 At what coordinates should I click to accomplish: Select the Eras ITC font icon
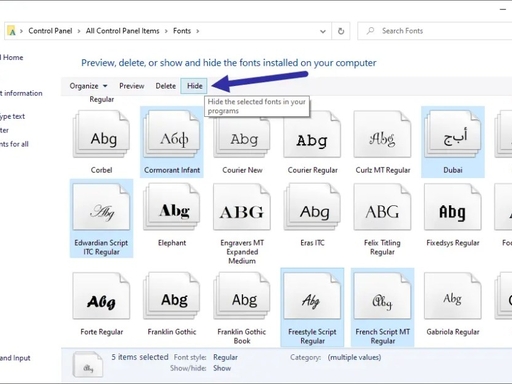pyautogui.click(x=312, y=207)
